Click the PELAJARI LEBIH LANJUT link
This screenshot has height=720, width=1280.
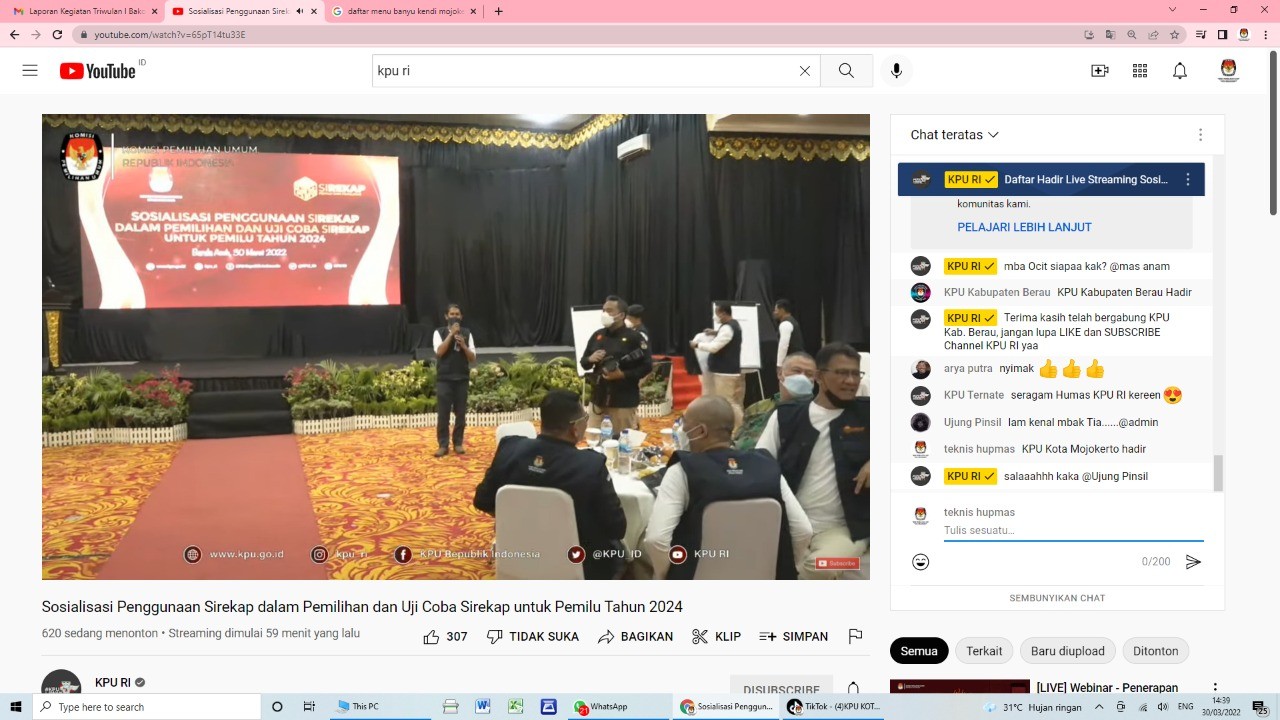[1024, 227]
